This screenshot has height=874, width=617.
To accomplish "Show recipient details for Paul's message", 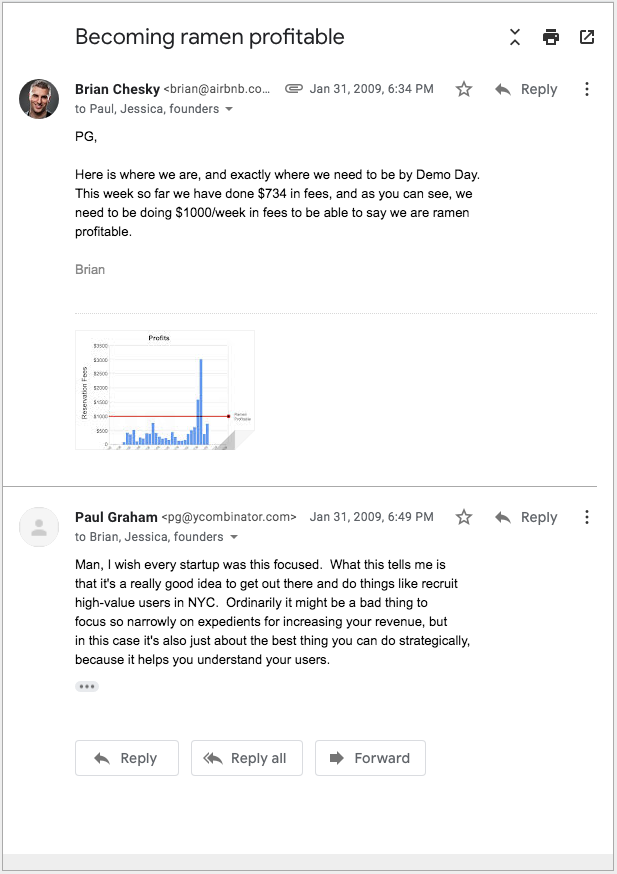I will coord(234,537).
